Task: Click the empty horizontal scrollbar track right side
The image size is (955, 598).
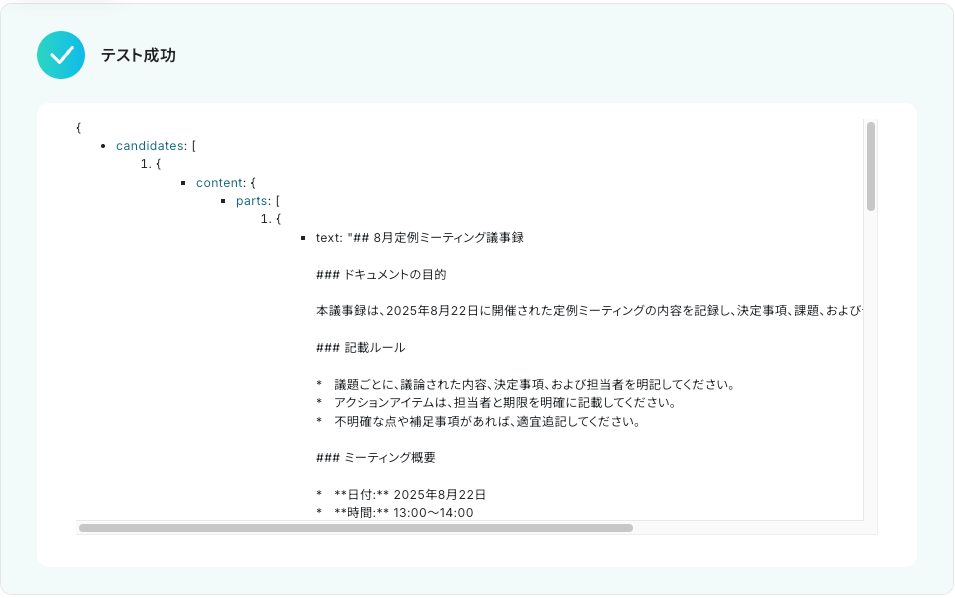Action: [x=748, y=528]
